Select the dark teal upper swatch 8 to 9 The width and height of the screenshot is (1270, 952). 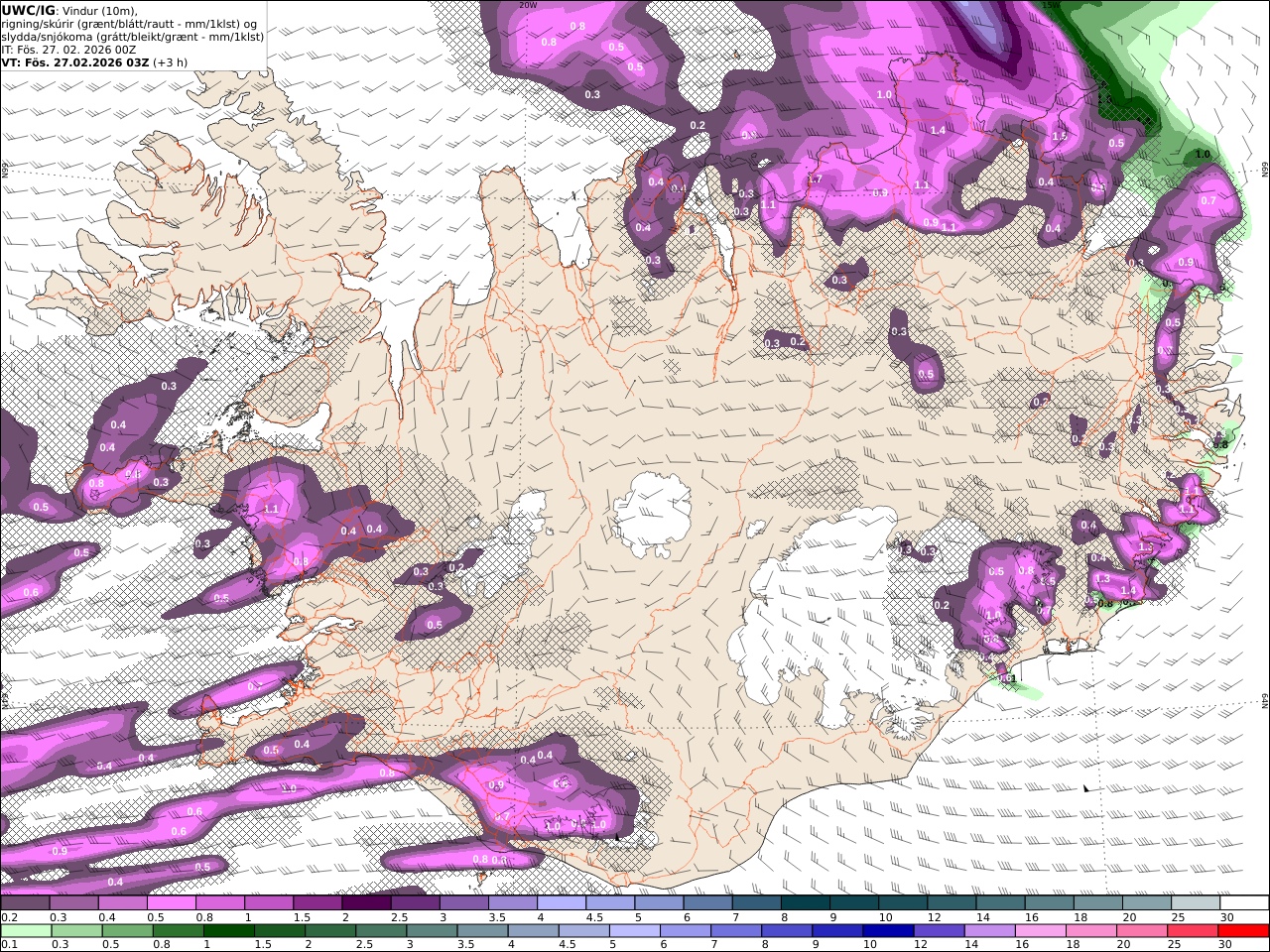tap(806, 903)
